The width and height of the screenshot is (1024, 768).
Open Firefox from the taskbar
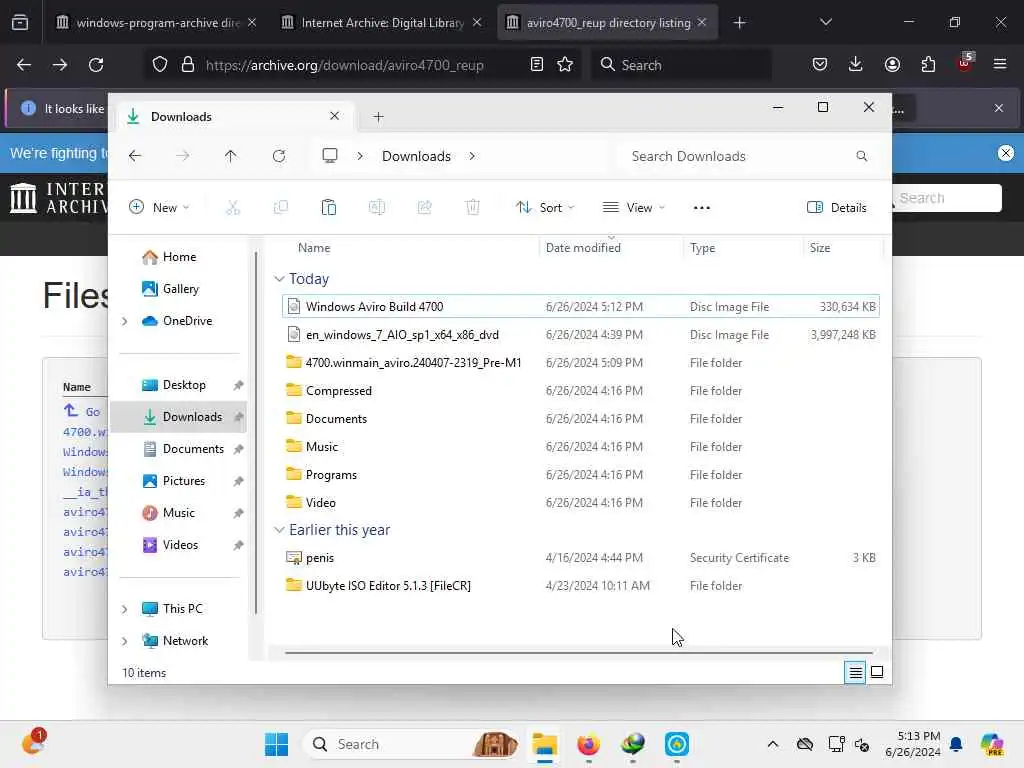(x=588, y=744)
